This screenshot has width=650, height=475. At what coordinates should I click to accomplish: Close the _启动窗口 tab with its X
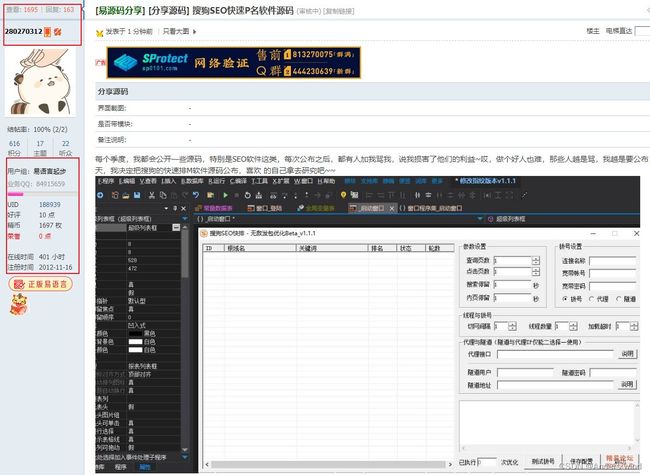[x=391, y=208]
